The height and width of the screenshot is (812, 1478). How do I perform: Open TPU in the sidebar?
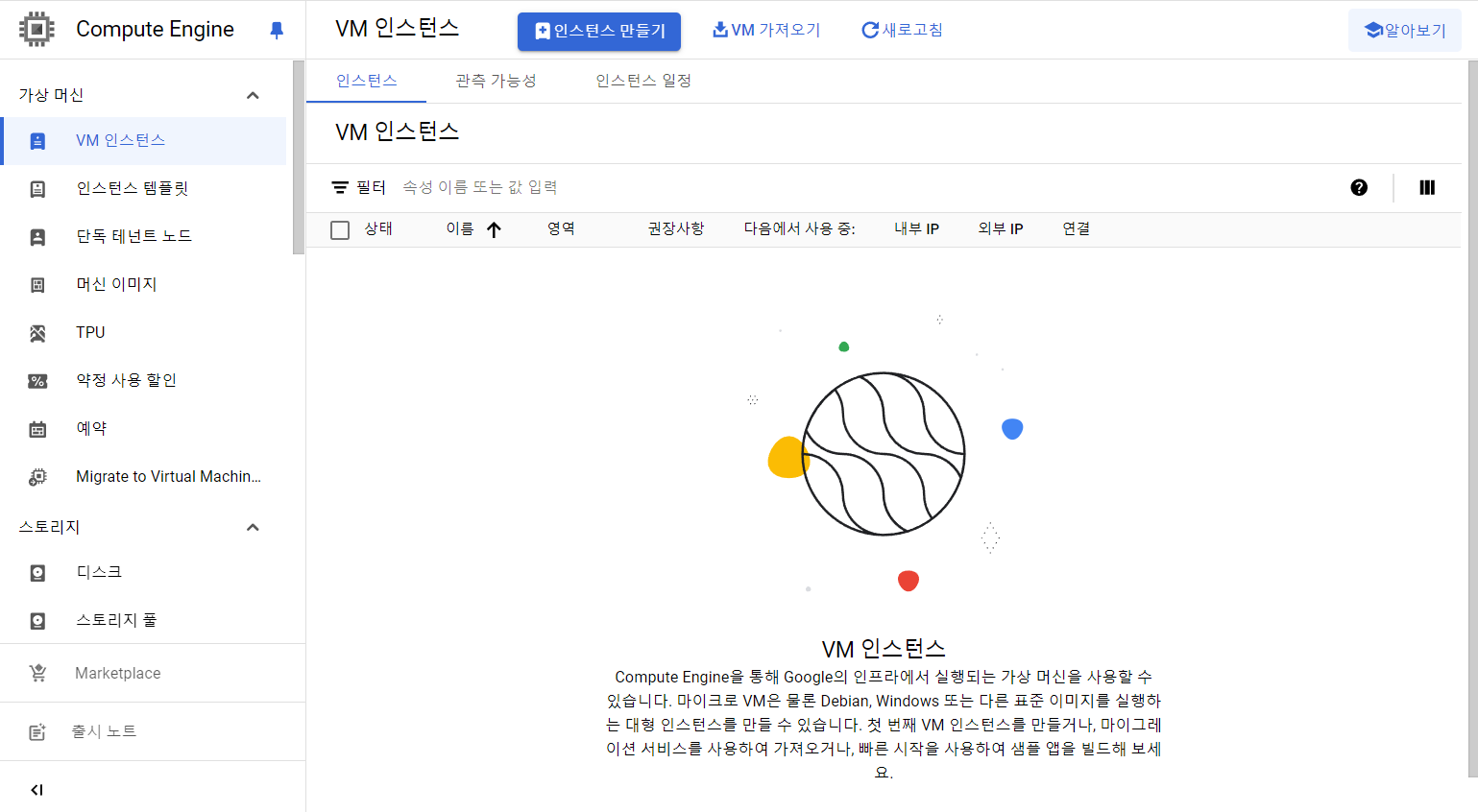pos(144,333)
